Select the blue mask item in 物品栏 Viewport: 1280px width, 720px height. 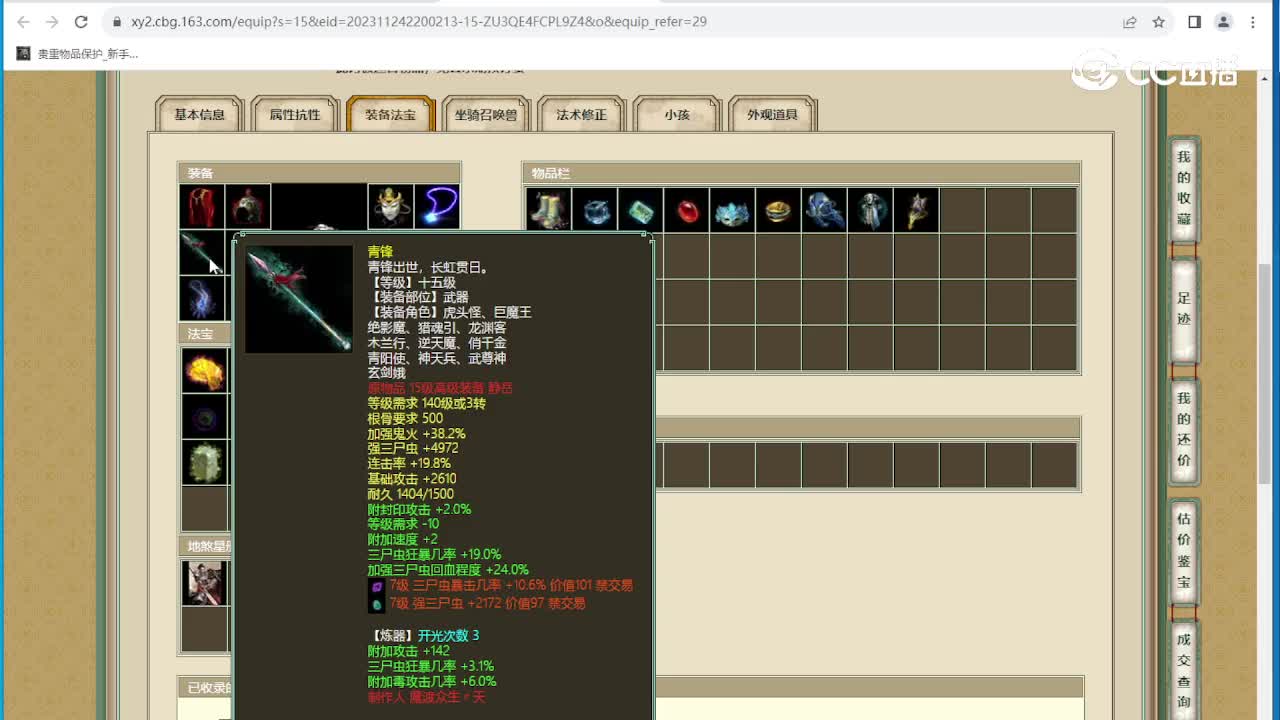[x=732, y=210]
